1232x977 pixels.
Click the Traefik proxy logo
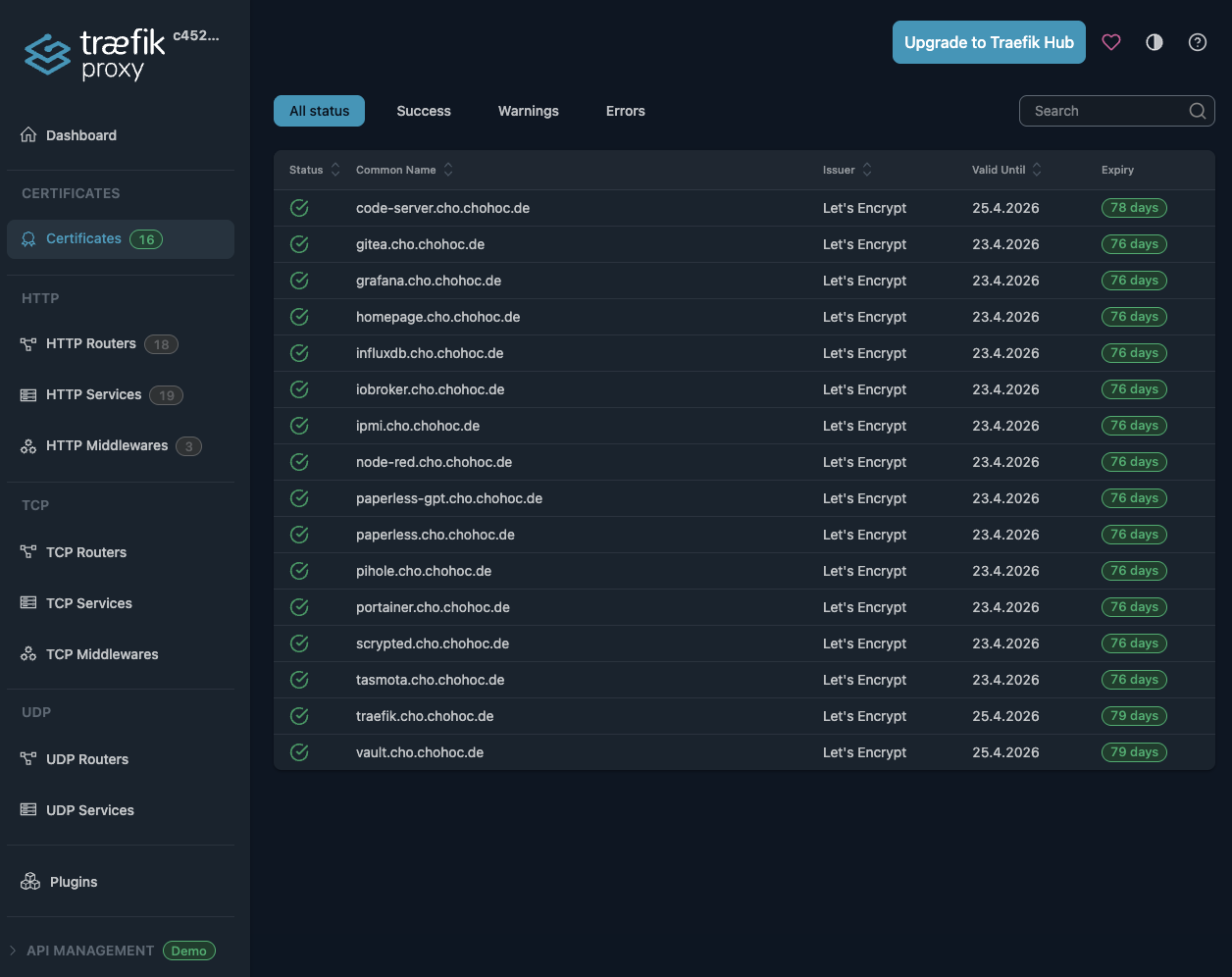[x=95, y=55]
